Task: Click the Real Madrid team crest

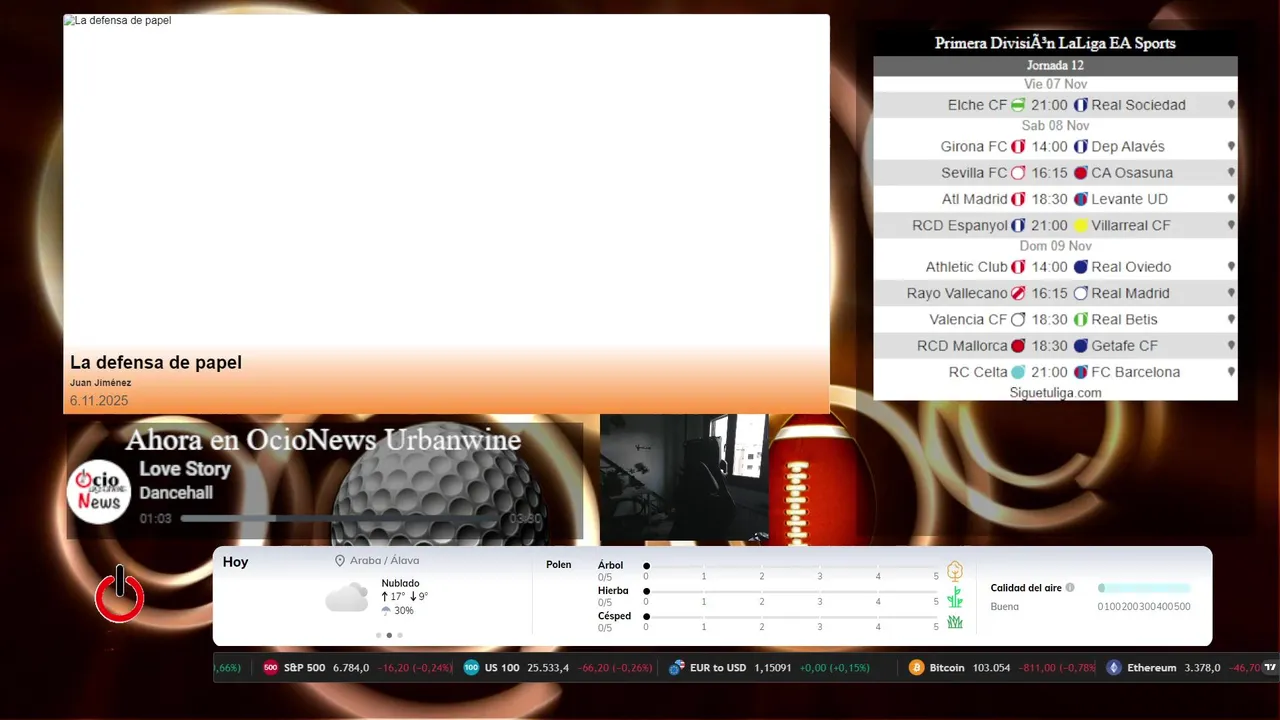Action: click(1080, 293)
